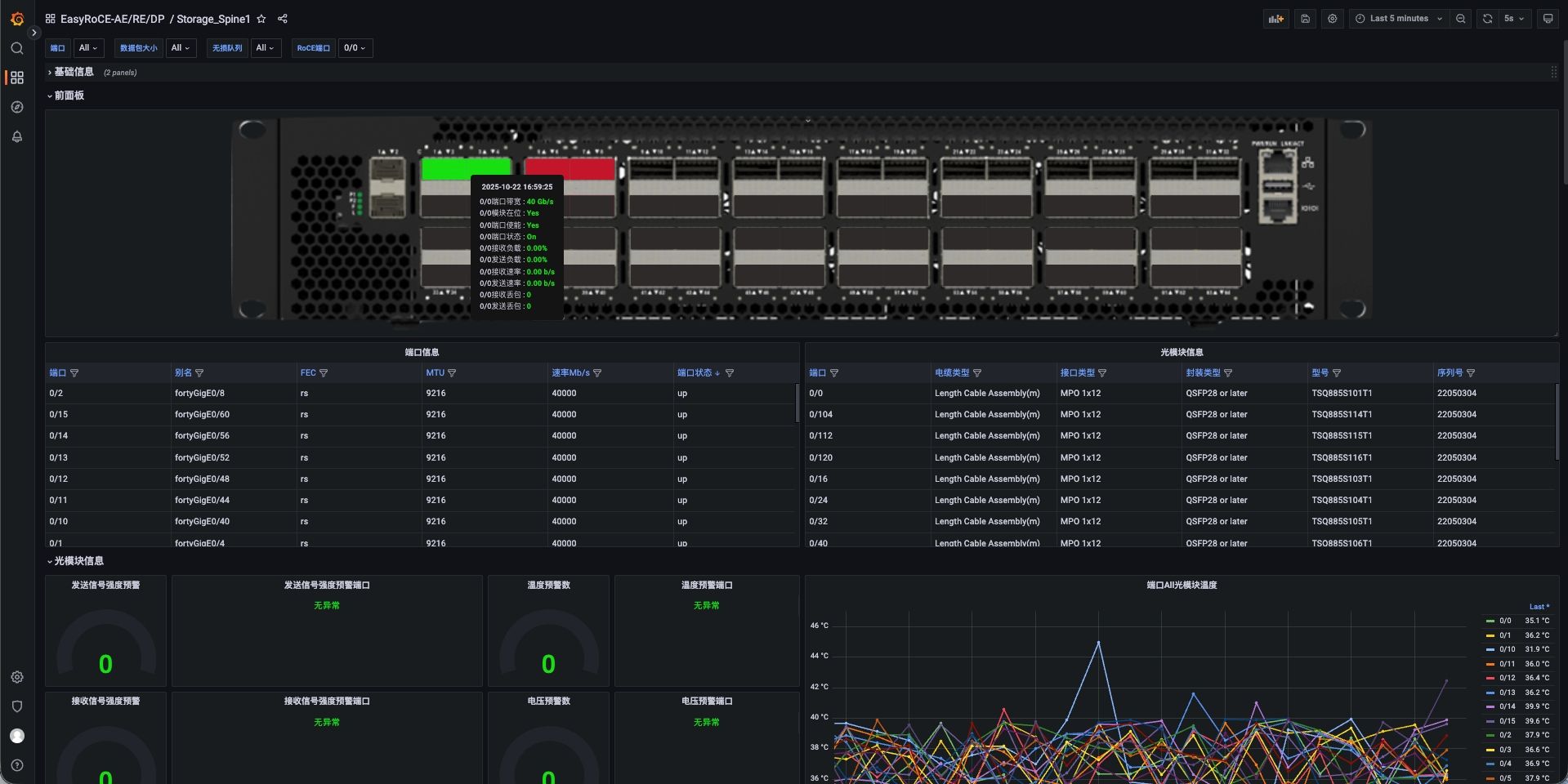The height and width of the screenshot is (784, 1568).
Task: Open Dashboards icon in sidebar
Action: (x=17, y=78)
